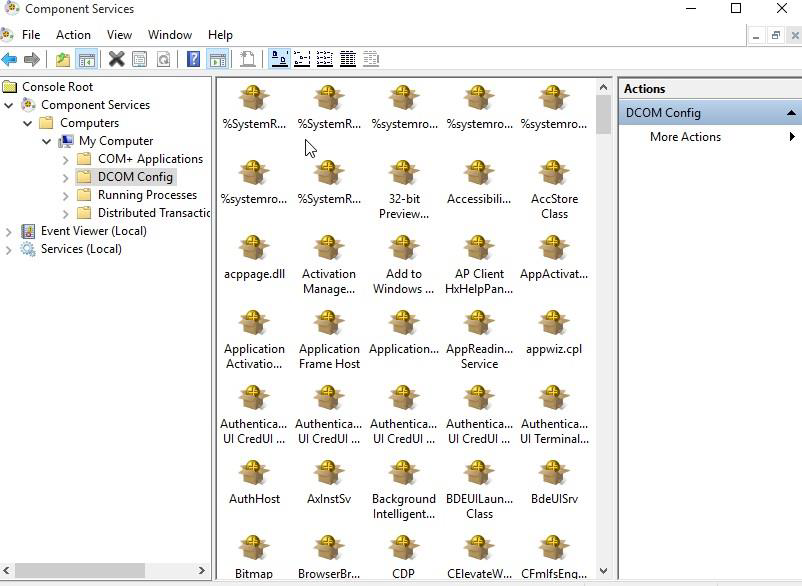Expand the COM+ Applications node
The width and height of the screenshot is (802, 586).
point(65,160)
